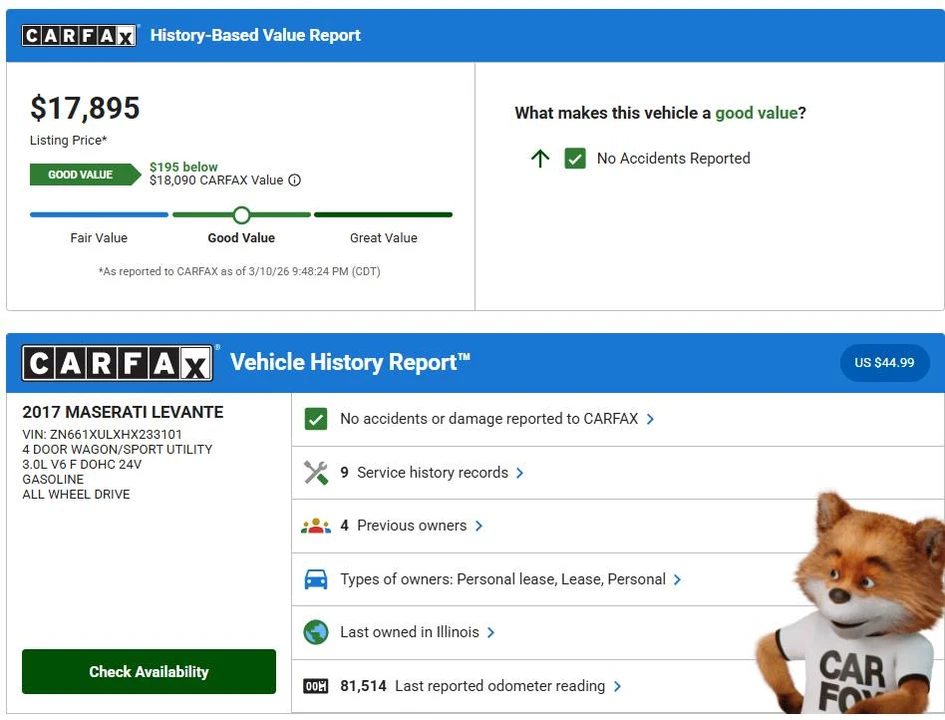The image size is (945, 720).
Task: Click the As reported to CARFAX timestamp note
Action: (239, 272)
